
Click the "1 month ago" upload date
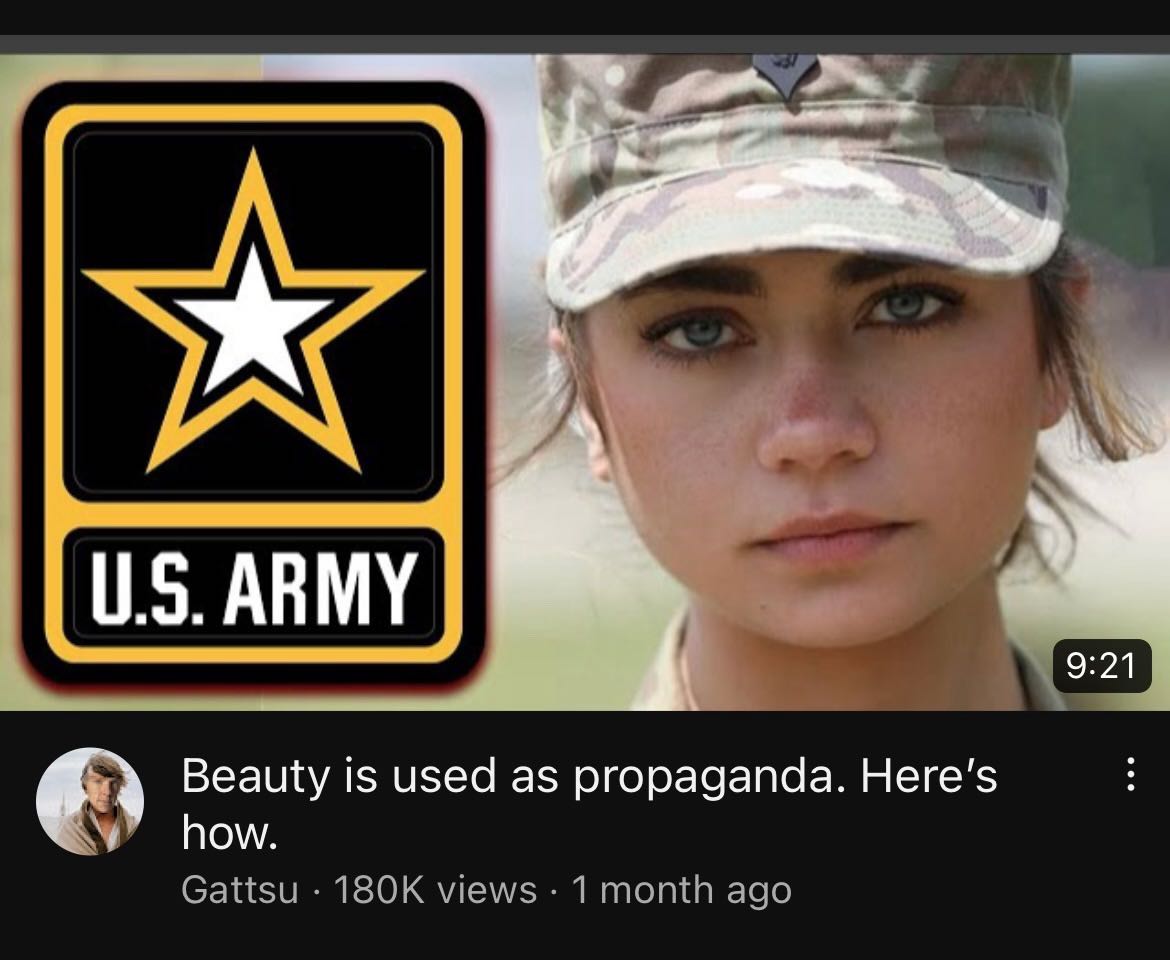click(x=681, y=890)
